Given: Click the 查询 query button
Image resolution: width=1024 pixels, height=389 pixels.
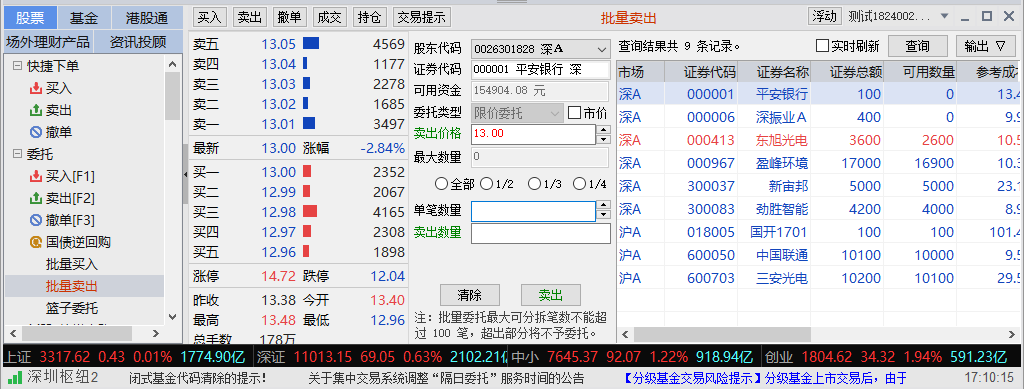Looking at the screenshot, I should [918, 46].
